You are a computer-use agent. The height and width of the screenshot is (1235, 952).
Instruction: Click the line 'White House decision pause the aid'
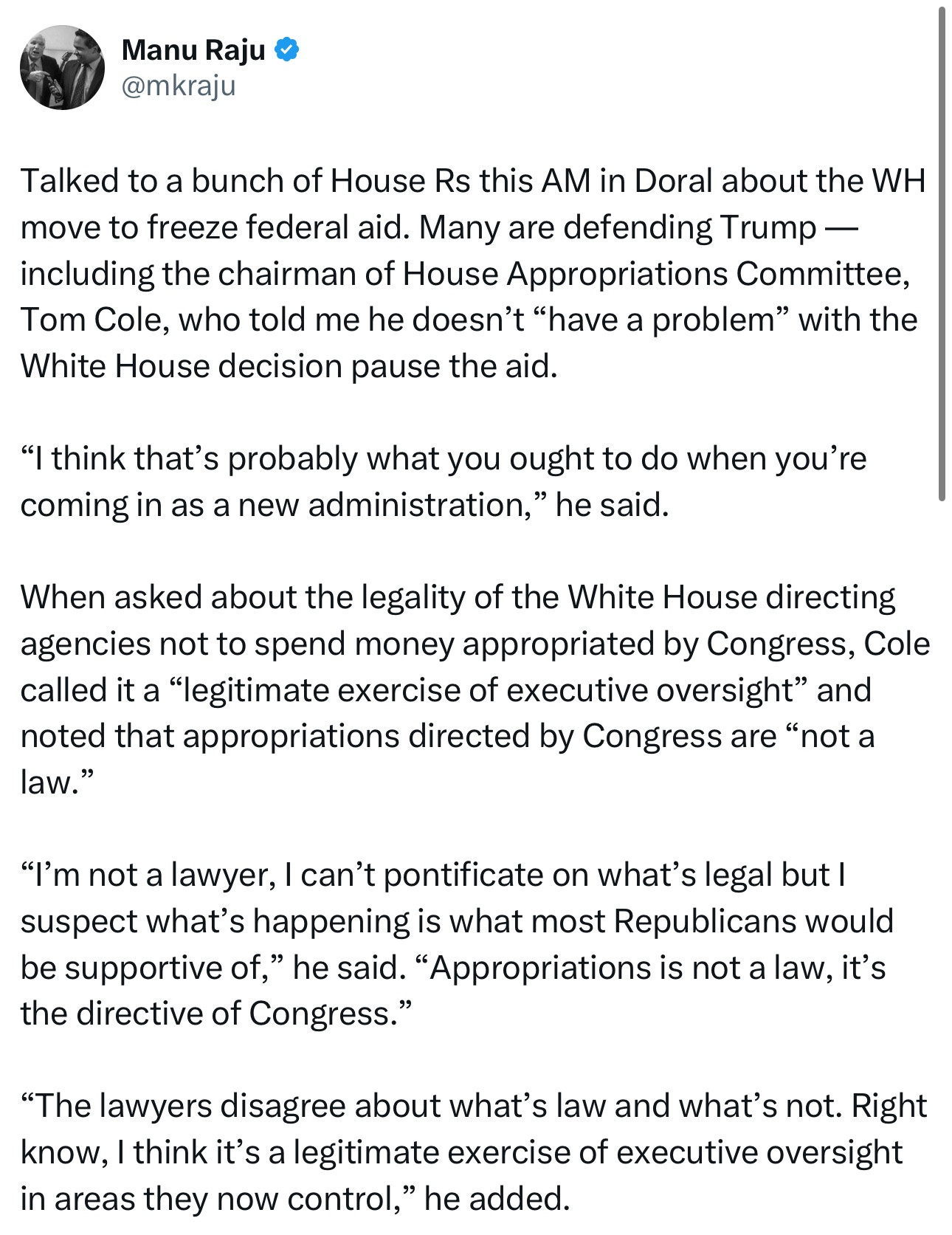[x=289, y=366]
